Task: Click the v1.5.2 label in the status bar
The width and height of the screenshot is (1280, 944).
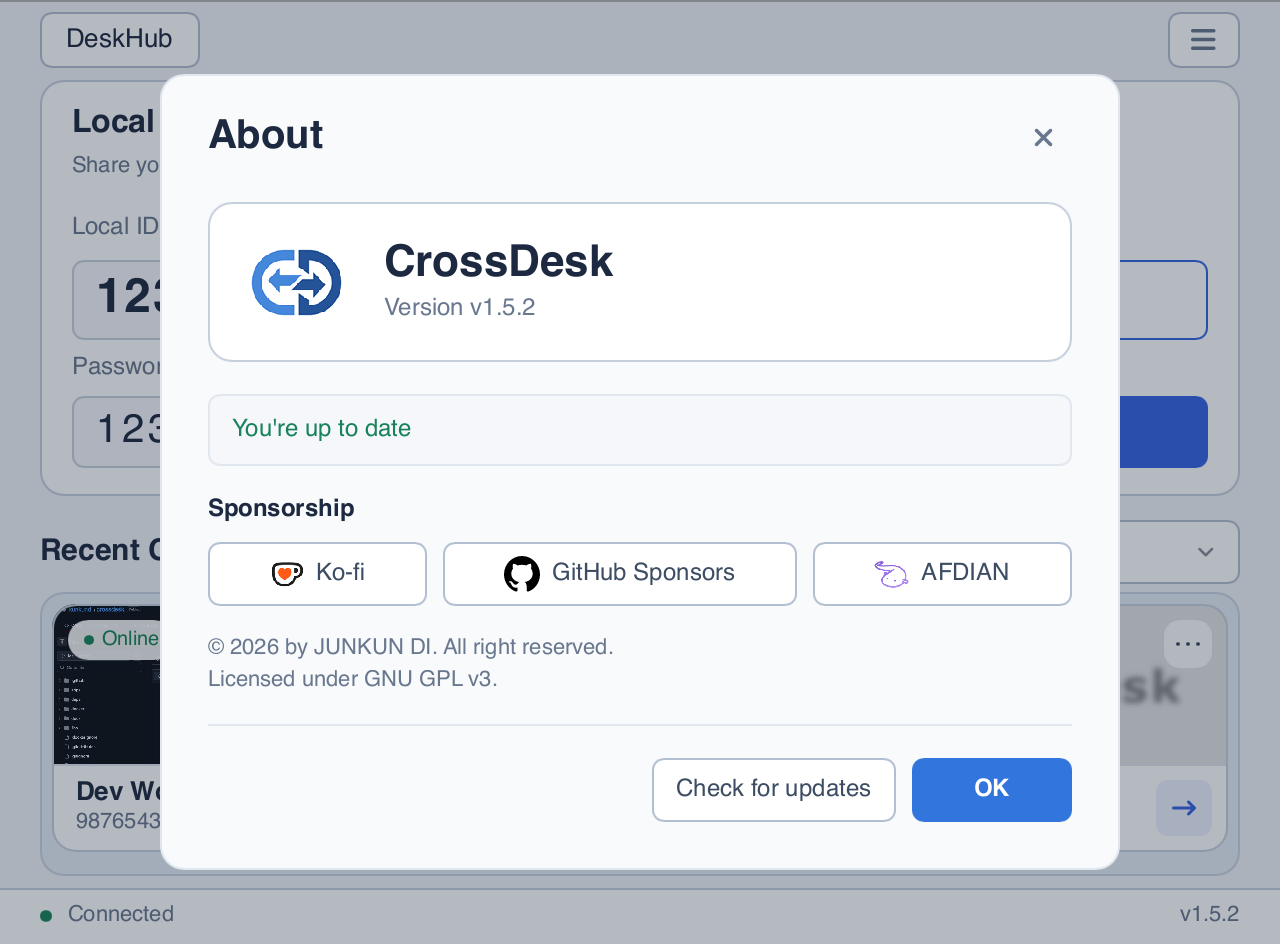Action: 1209,914
